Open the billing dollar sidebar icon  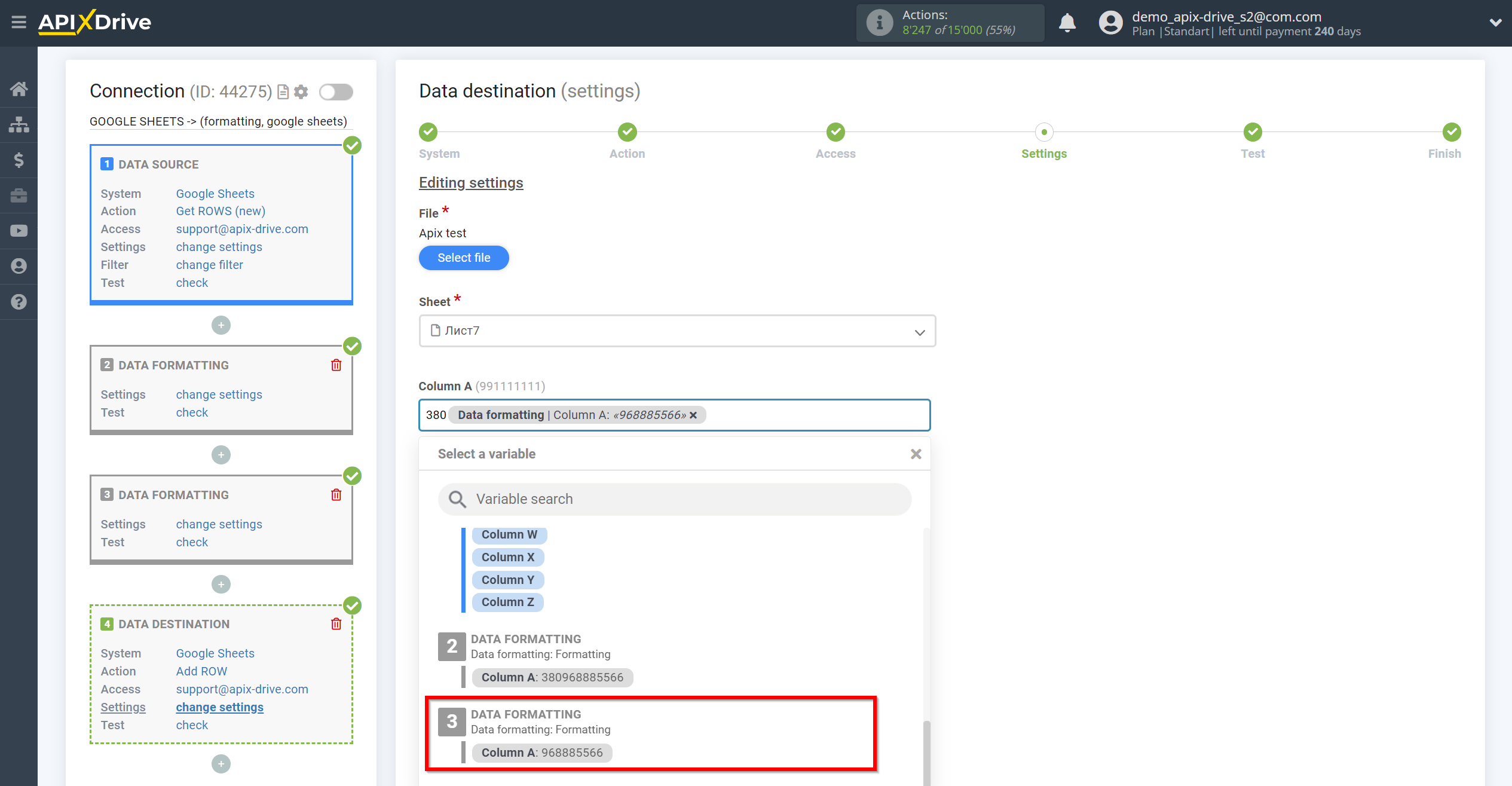click(19, 160)
